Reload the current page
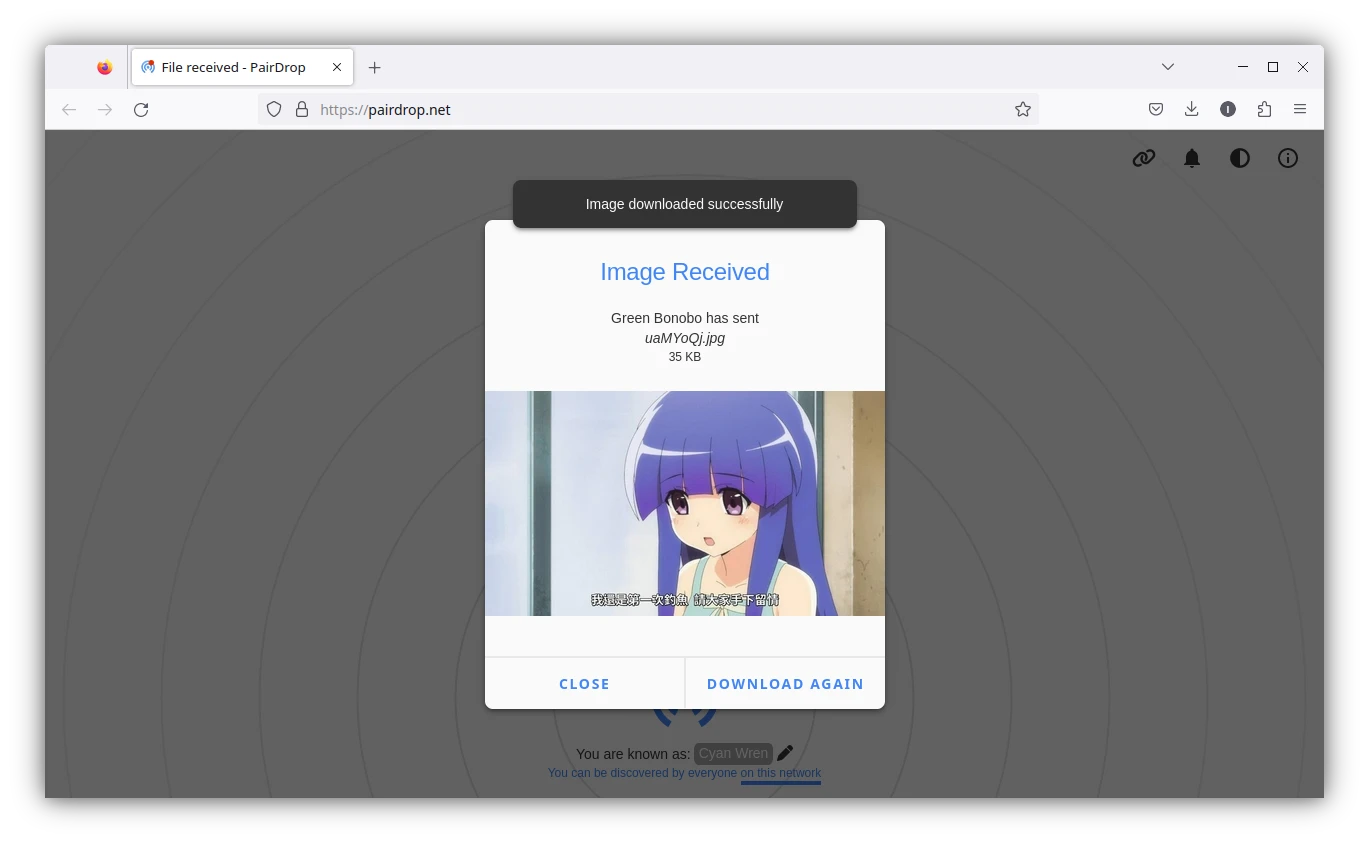Viewport: 1369px width, 843px height. [141, 109]
